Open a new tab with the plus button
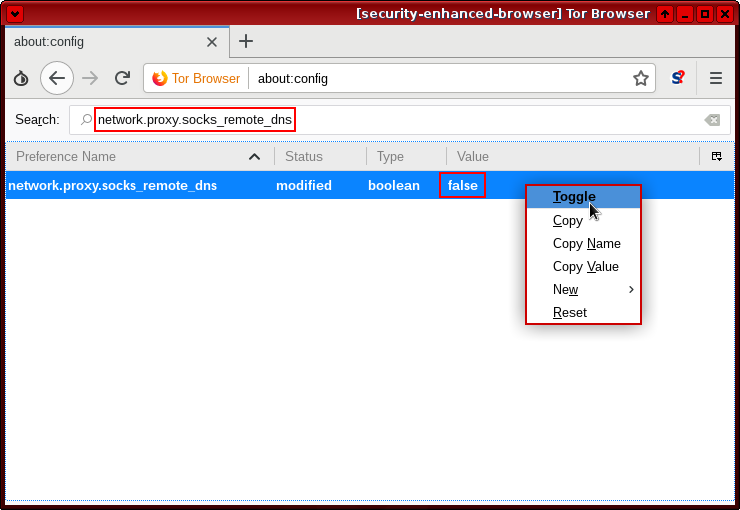 click(246, 41)
